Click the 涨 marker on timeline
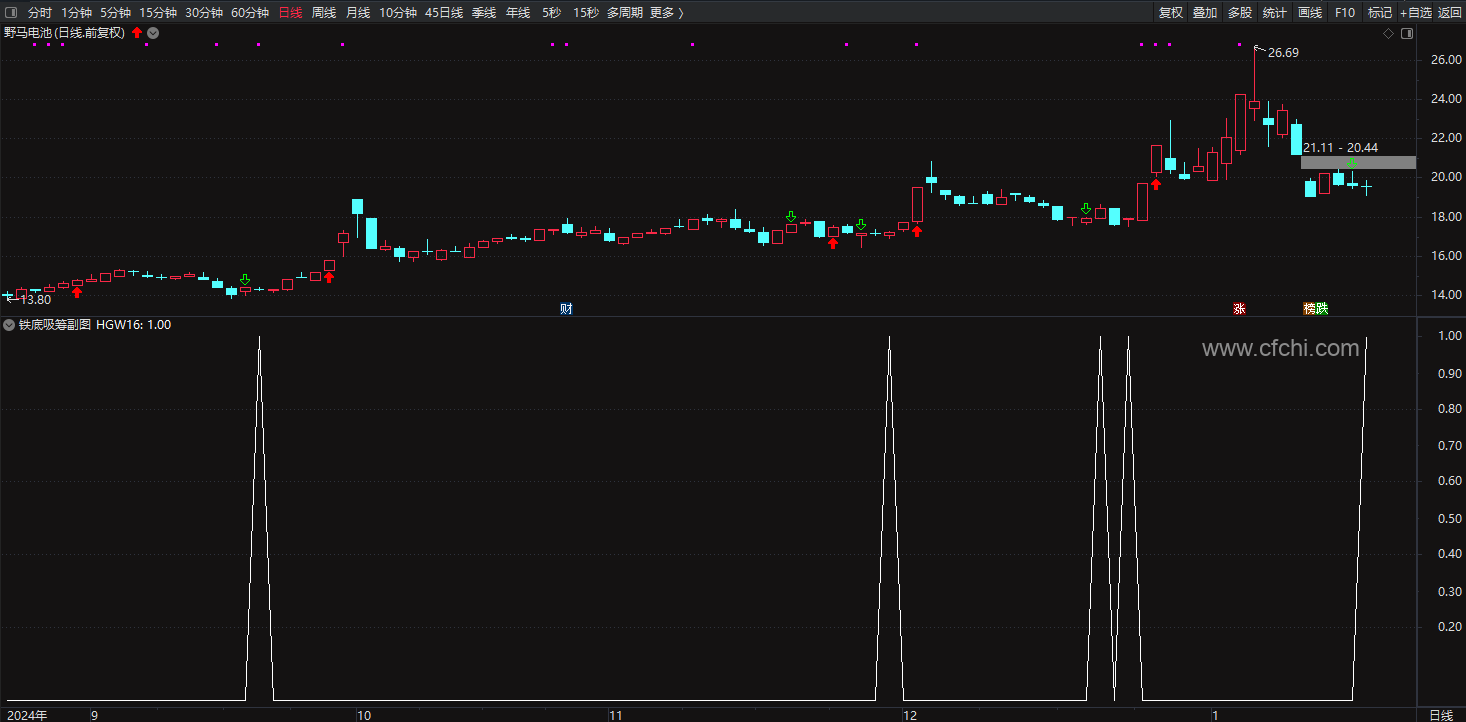Screen dimensions: 1466x722 tap(1239, 309)
